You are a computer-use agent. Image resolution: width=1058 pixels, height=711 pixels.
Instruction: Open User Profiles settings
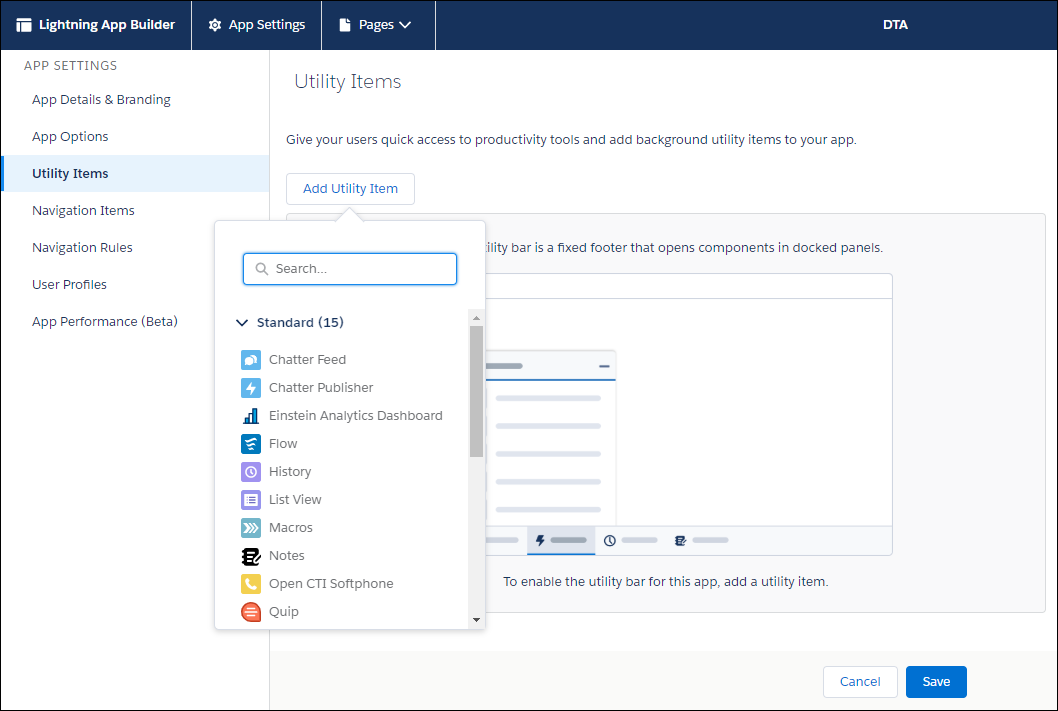[x=69, y=285]
